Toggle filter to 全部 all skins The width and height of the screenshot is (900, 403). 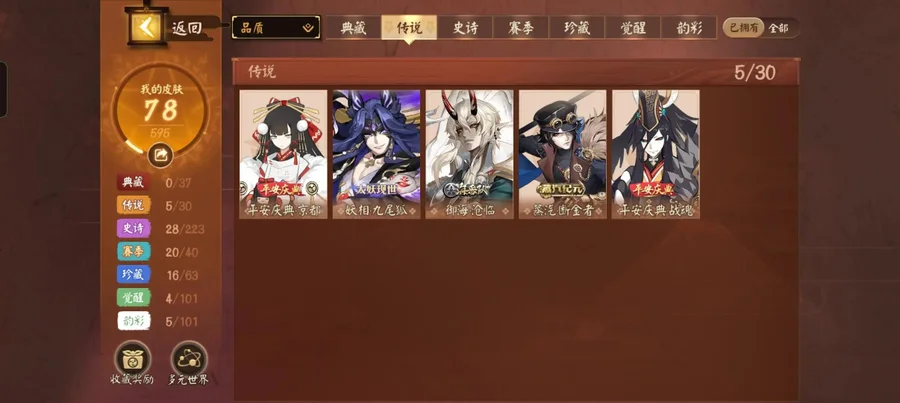779,28
